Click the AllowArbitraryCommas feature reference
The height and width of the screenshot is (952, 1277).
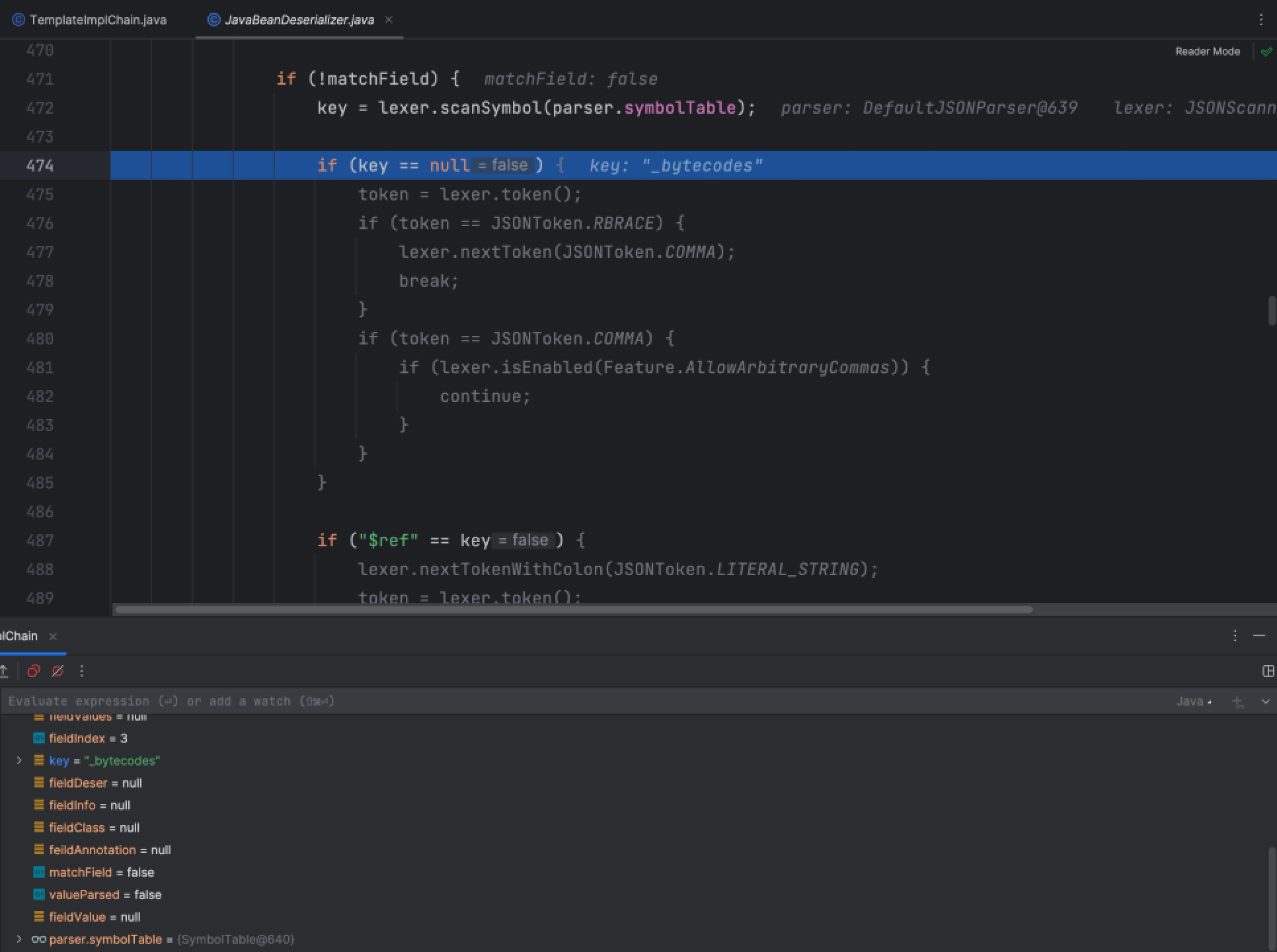tap(787, 368)
